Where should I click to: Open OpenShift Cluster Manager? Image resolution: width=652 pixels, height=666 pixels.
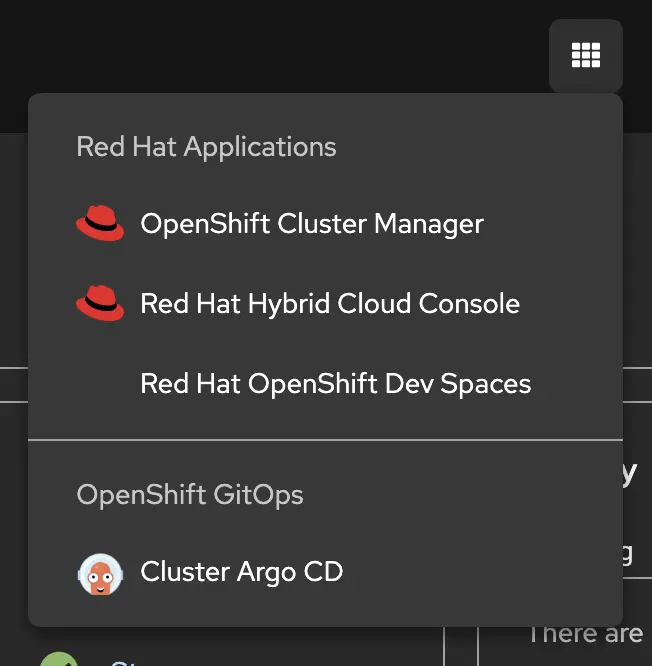tap(312, 224)
